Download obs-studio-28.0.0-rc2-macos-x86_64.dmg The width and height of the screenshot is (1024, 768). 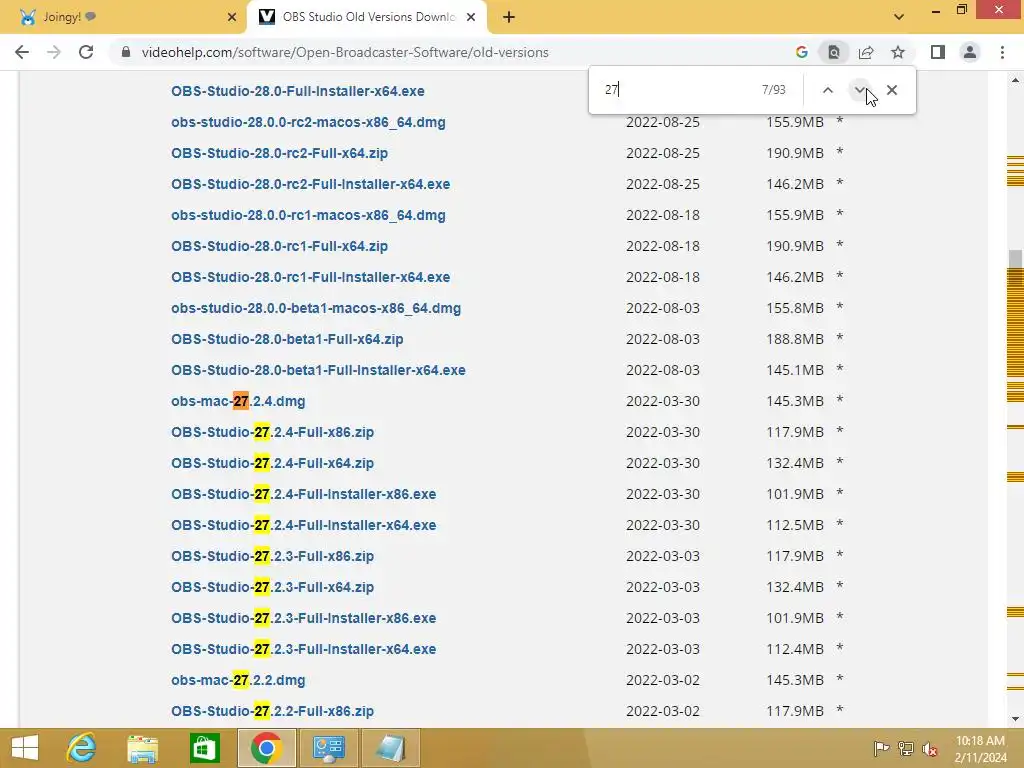point(308,122)
